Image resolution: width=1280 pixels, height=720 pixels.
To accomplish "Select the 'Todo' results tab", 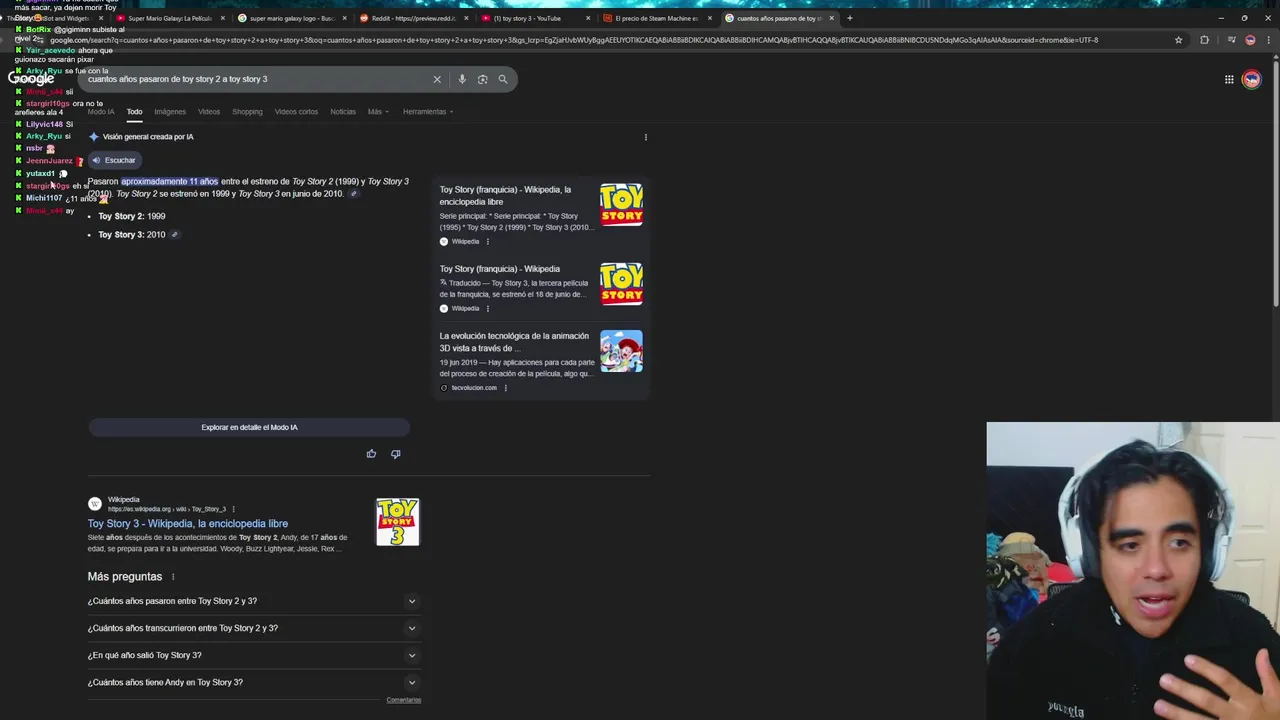I will tap(134, 112).
